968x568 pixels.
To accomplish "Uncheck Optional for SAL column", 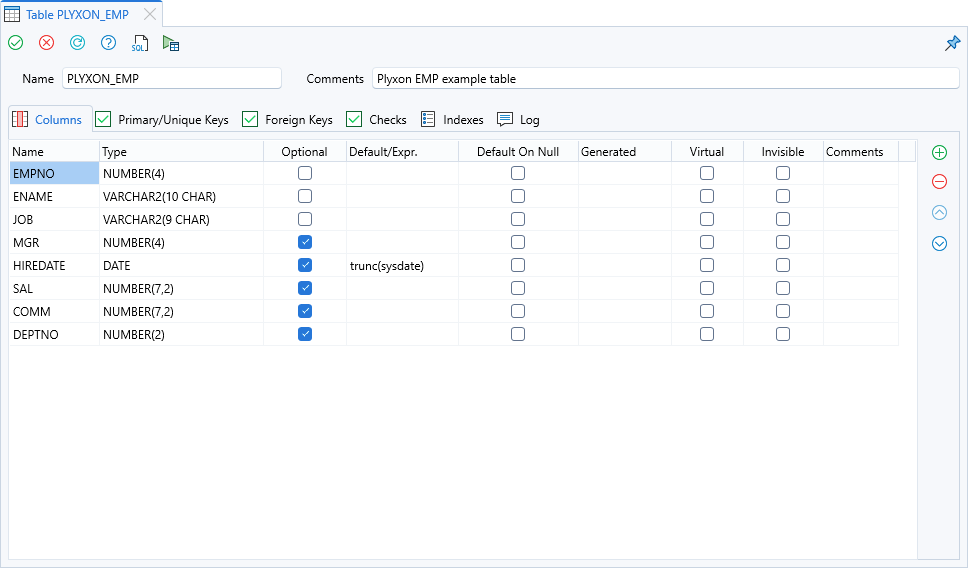I will pyautogui.click(x=305, y=288).
